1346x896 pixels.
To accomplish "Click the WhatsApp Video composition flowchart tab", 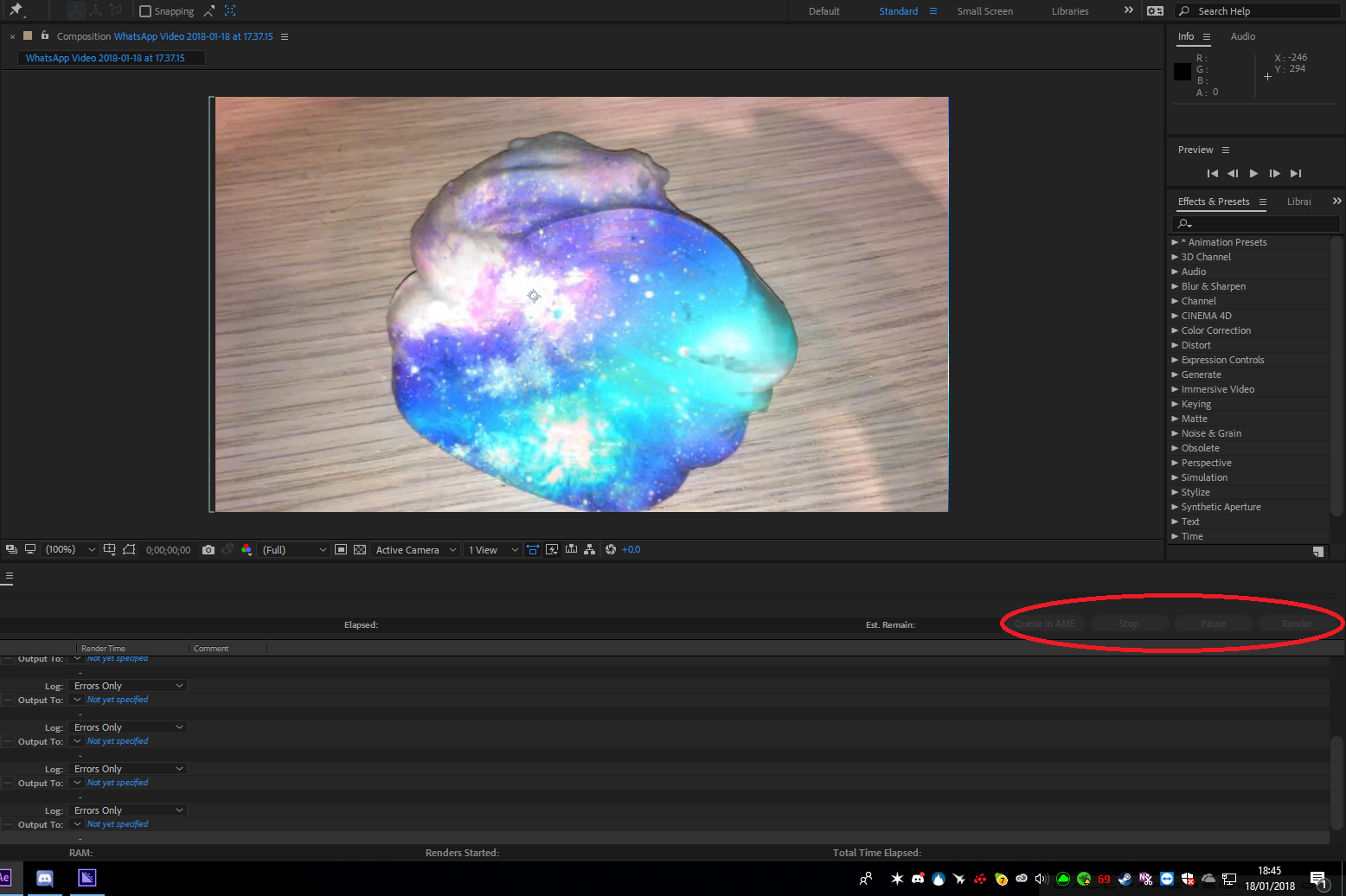I will [x=112, y=58].
